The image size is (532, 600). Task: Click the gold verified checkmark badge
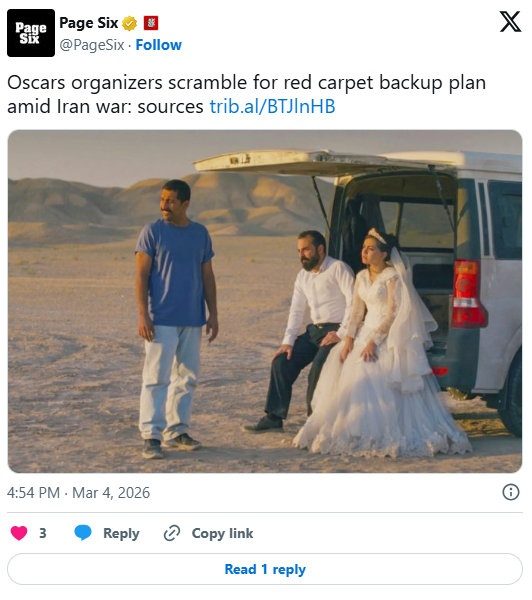pyautogui.click(x=129, y=24)
